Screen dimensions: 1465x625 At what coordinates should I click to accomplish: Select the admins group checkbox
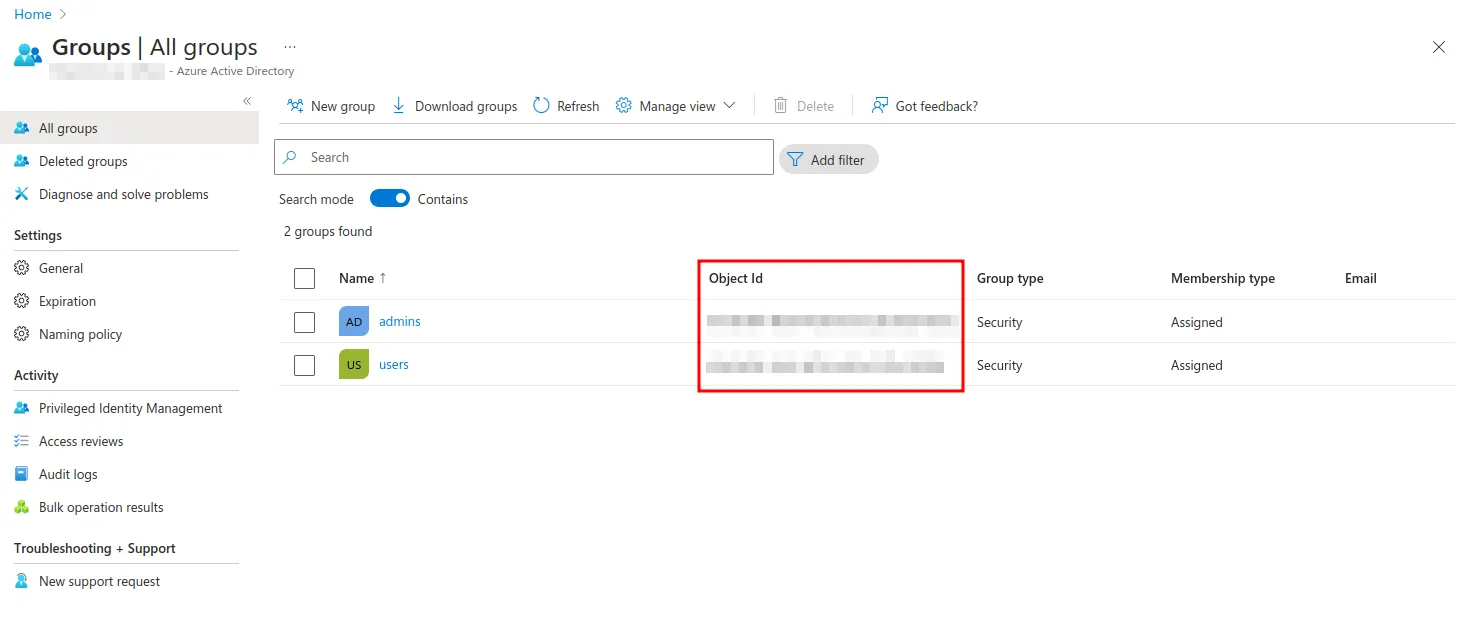pos(304,322)
